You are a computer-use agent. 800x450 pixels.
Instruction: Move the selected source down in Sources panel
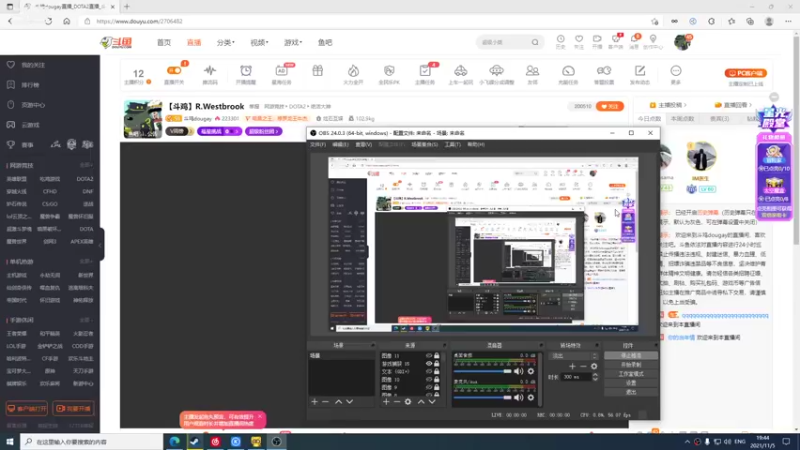click(x=432, y=402)
